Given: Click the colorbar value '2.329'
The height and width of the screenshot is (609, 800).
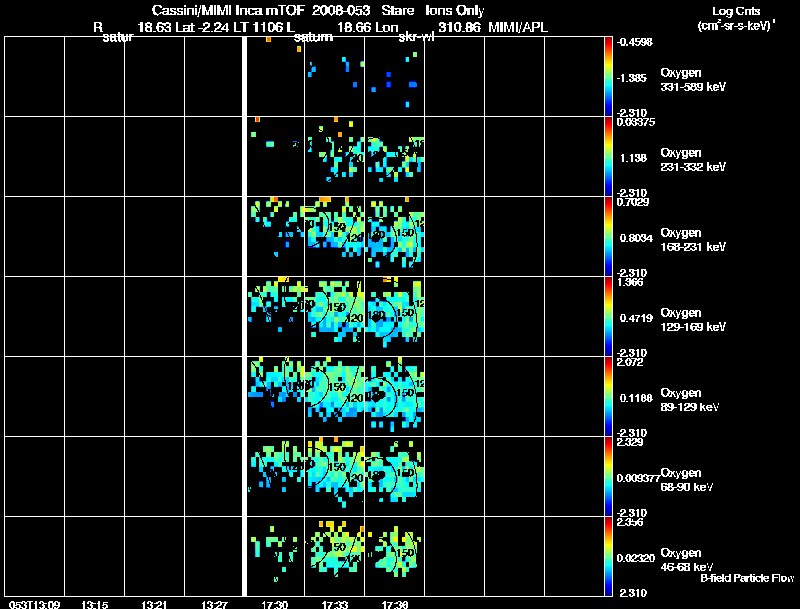Looking at the screenshot, I should (630, 442).
